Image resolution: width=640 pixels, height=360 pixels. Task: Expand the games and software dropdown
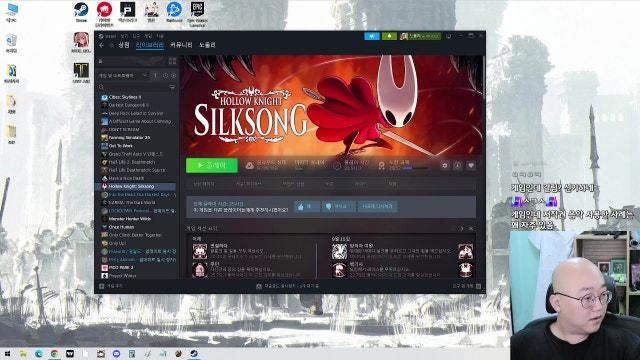tap(123, 76)
